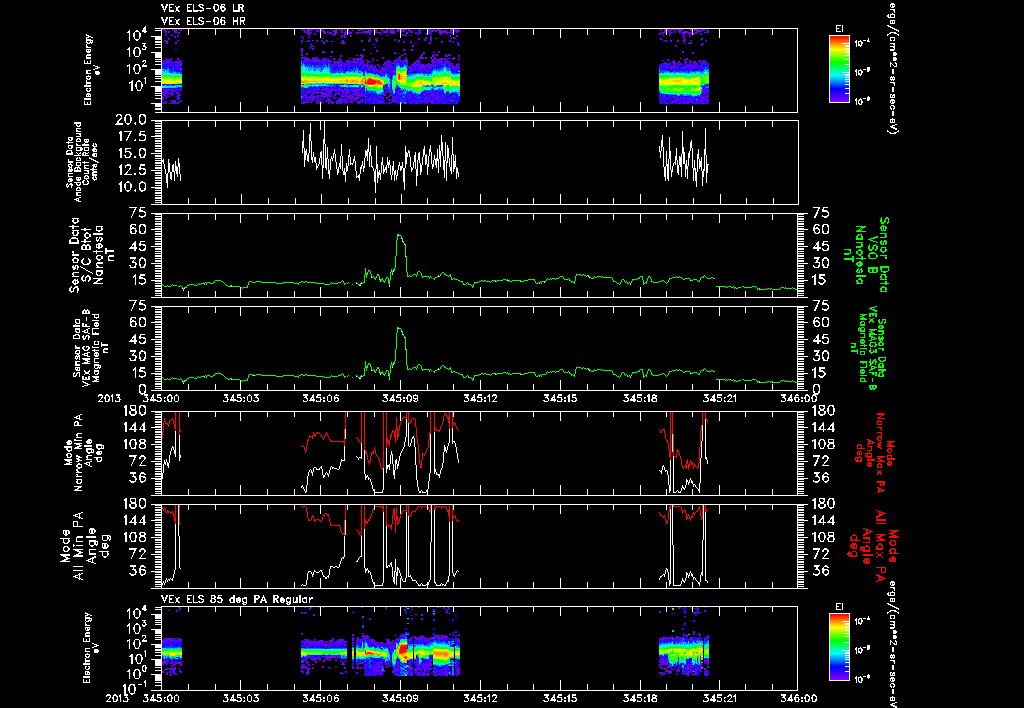1024x708 pixels.
Task: Click '345:06' on the middle time axis
Action: point(320,398)
